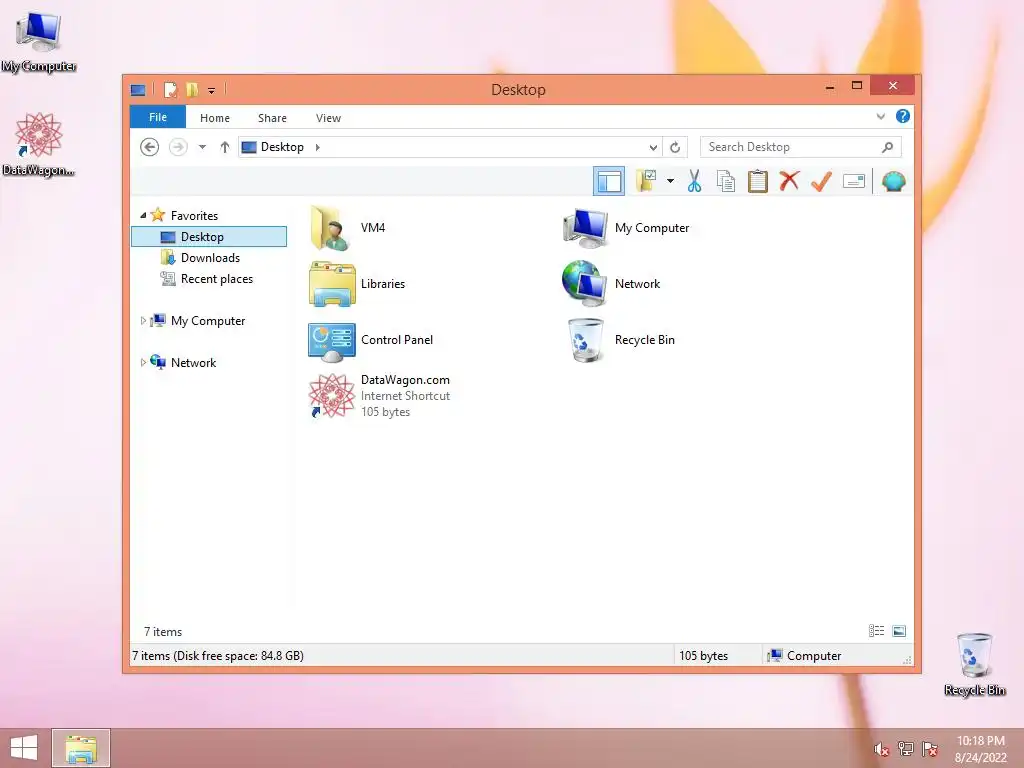Click the window system icon in title bar
This screenshot has width=1024, height=768.
(x=138, y=89)
